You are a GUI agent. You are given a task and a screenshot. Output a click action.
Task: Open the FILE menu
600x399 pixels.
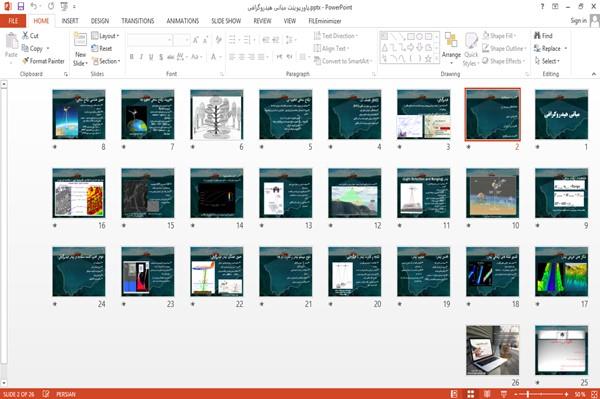(13, 21)
